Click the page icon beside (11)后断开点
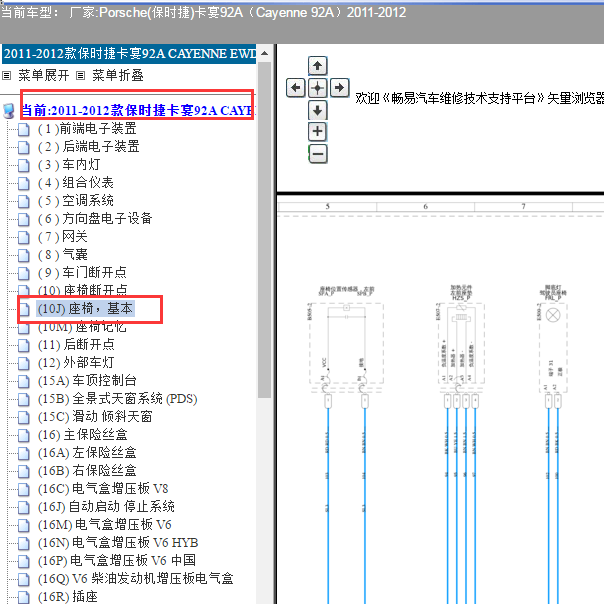Image resolution: width=604 pixels, height=604 pixels. point(23,345)
